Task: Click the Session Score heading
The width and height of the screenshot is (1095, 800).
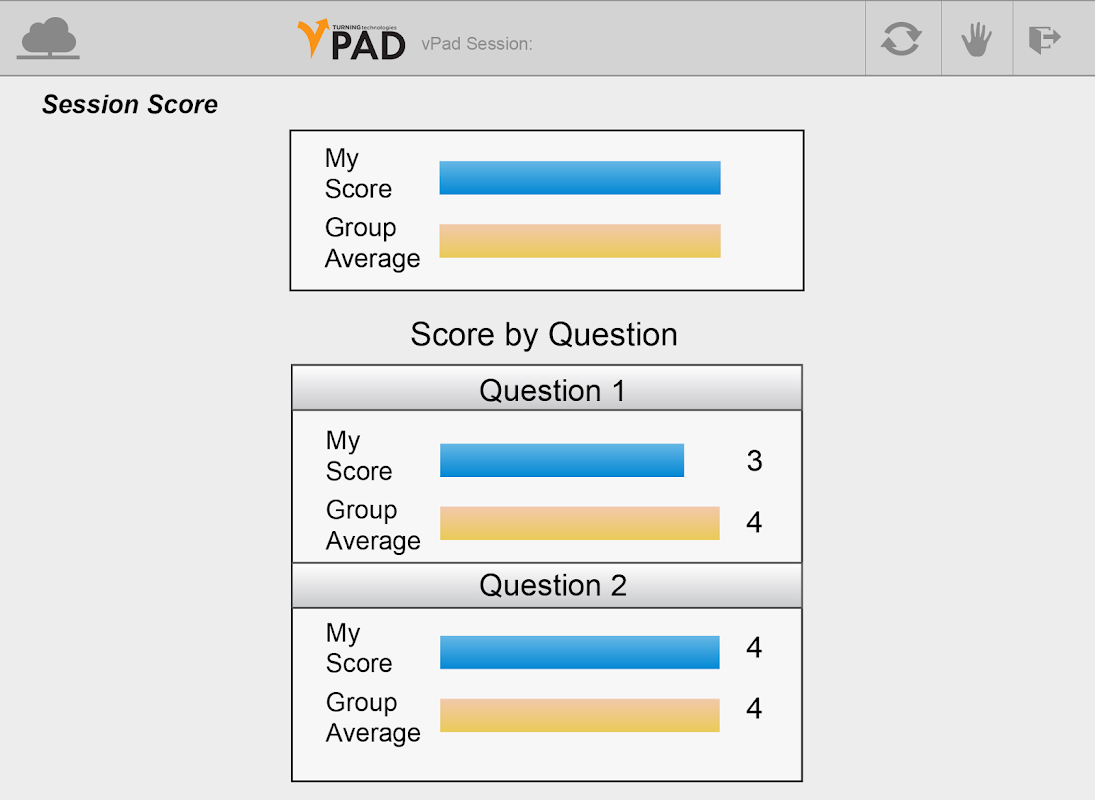Action: click(130, 104)
